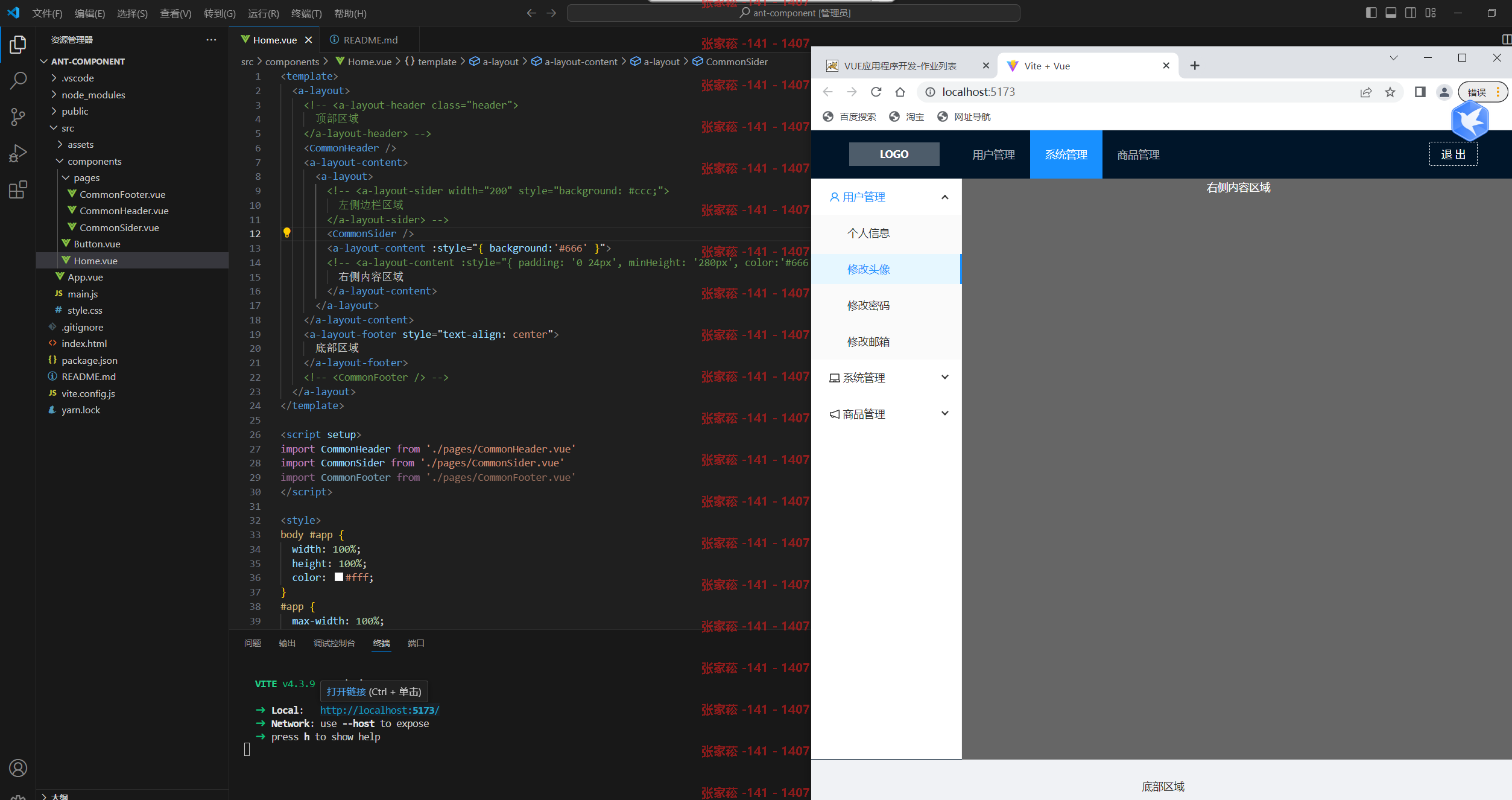
Task: Collapse the 用户管理 sidebar submenu
Action: click(x=887, y=197)
